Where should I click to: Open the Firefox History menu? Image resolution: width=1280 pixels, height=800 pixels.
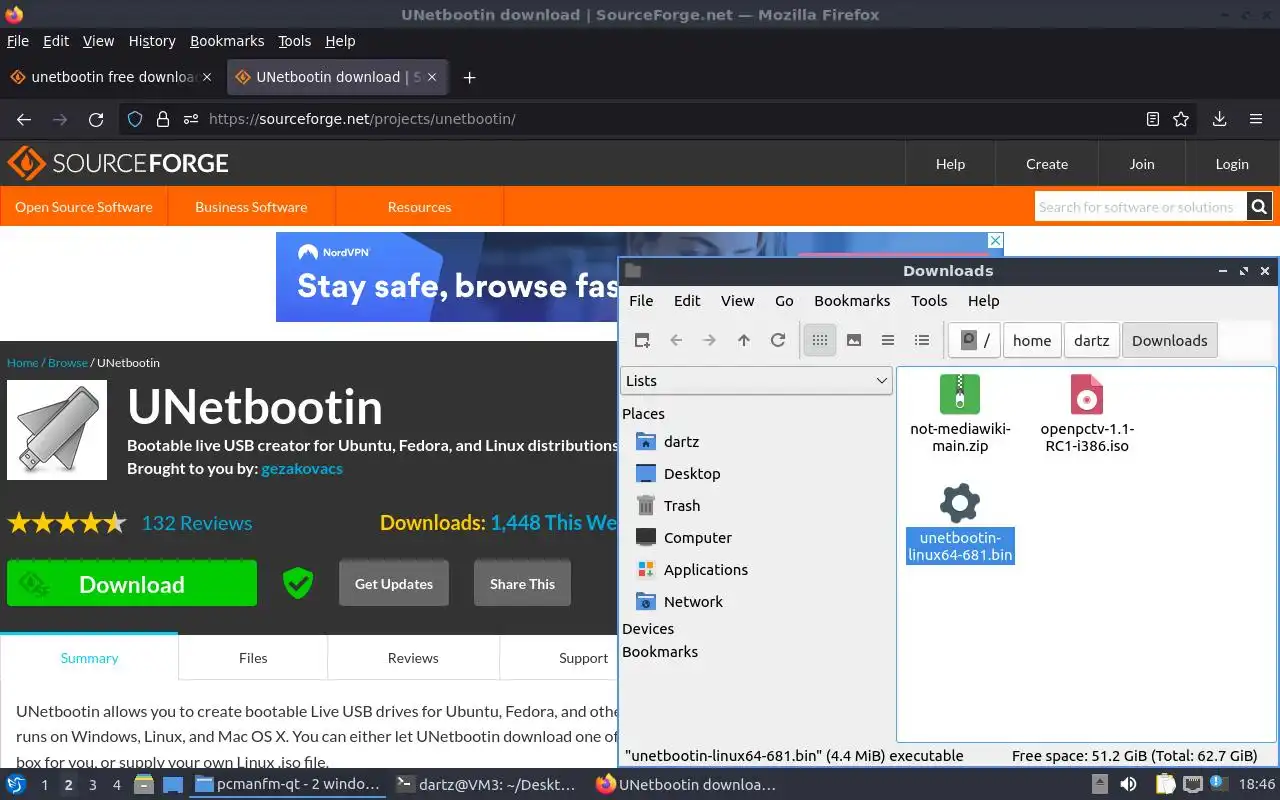[x=152, y=41]
